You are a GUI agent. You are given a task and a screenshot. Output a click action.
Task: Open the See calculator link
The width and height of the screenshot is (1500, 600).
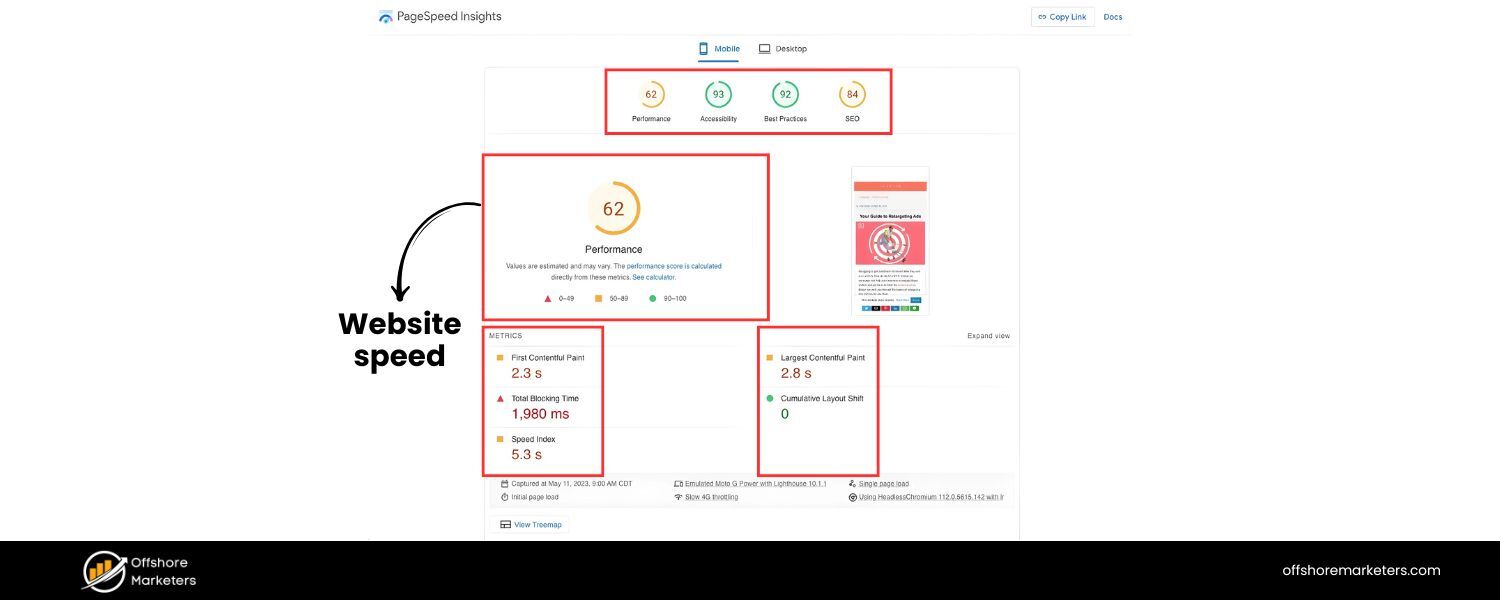(x=653, y=276)
